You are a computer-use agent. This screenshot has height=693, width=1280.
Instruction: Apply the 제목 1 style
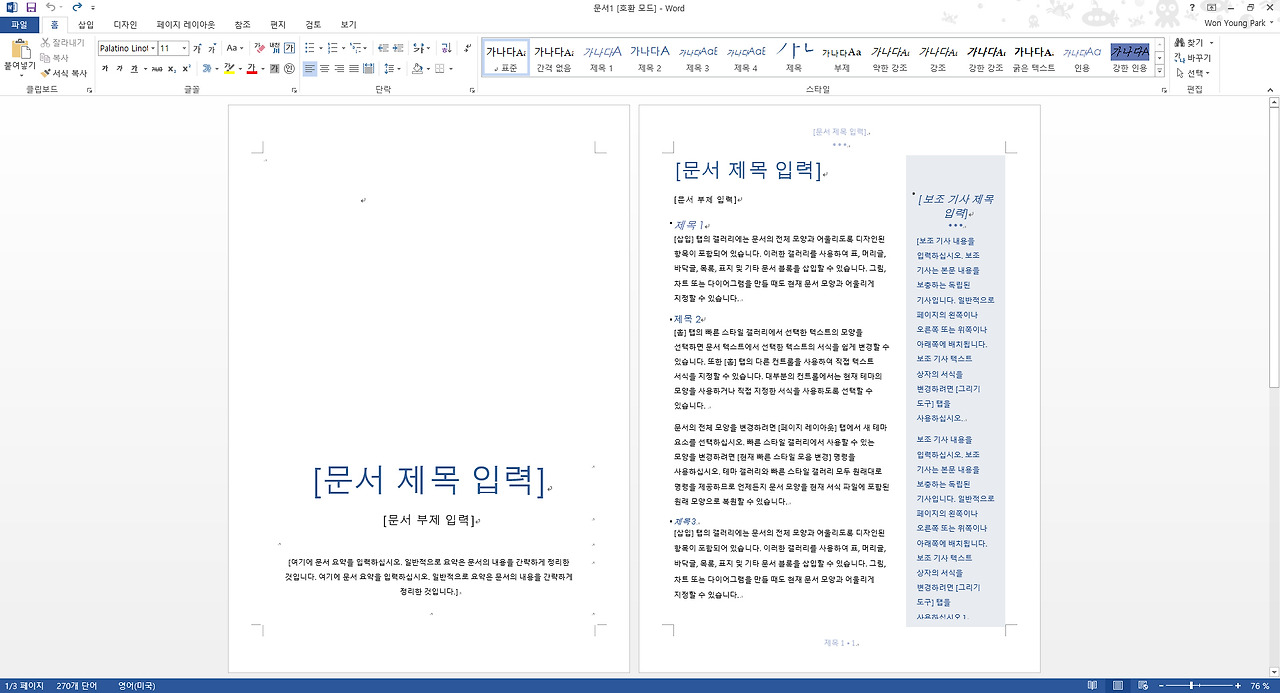[x=602, y=58]
